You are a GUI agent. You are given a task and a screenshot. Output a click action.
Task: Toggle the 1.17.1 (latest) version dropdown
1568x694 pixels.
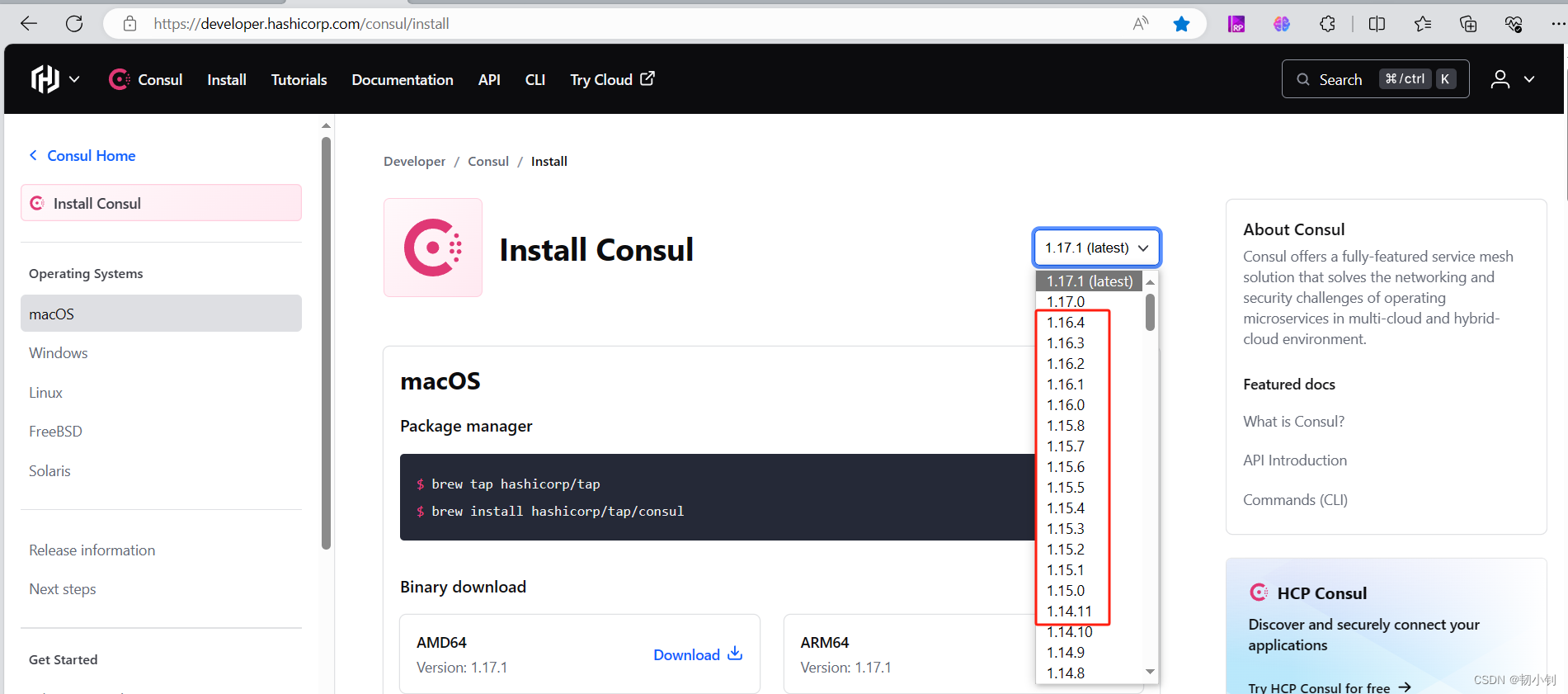[1097, 248]
